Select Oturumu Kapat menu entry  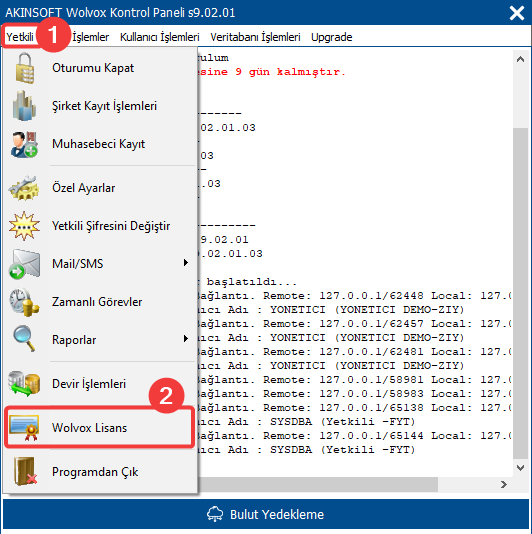tap(100, 68)
